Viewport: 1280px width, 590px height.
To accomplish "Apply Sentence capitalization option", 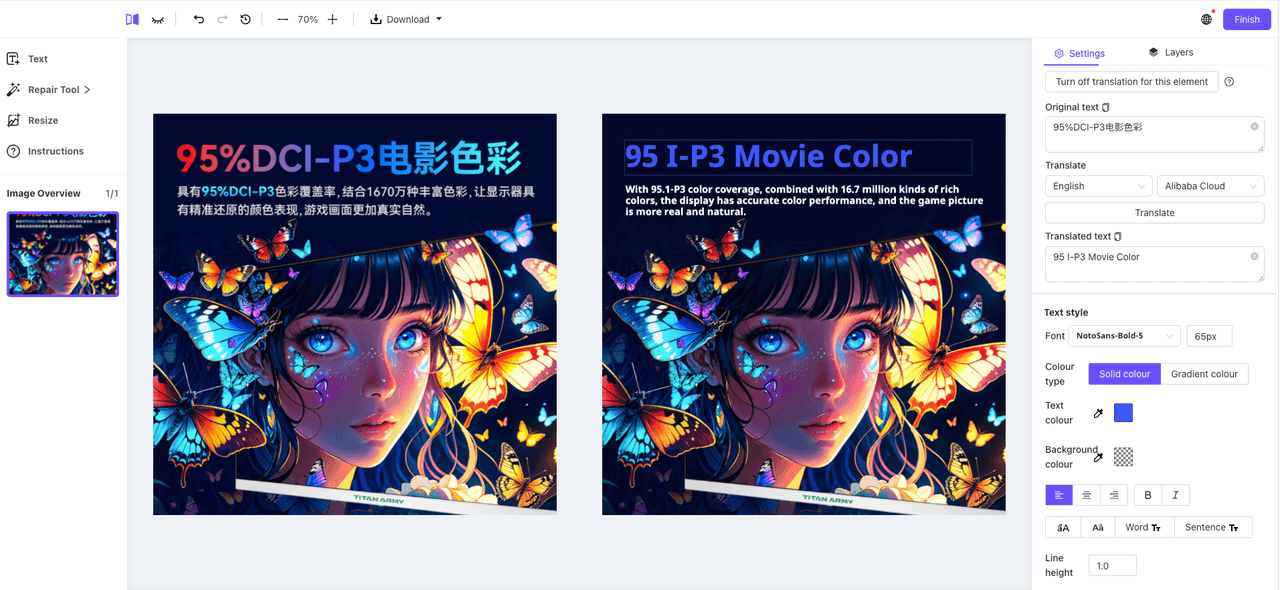I will coord(1212,527).
